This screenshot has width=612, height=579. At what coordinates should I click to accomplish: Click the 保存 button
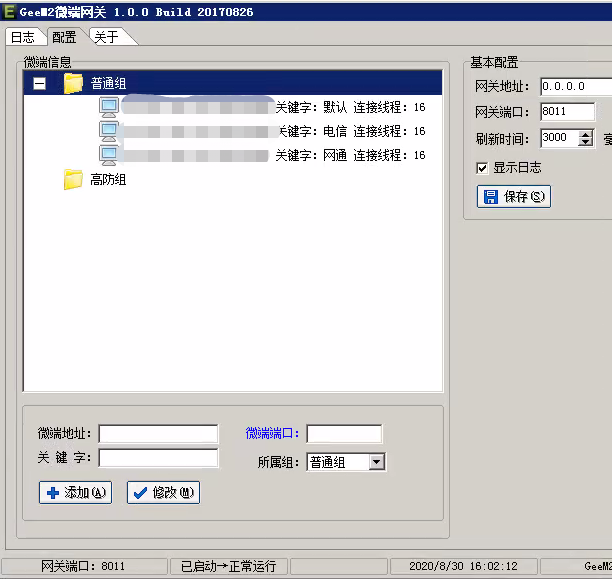coord(514,196)
